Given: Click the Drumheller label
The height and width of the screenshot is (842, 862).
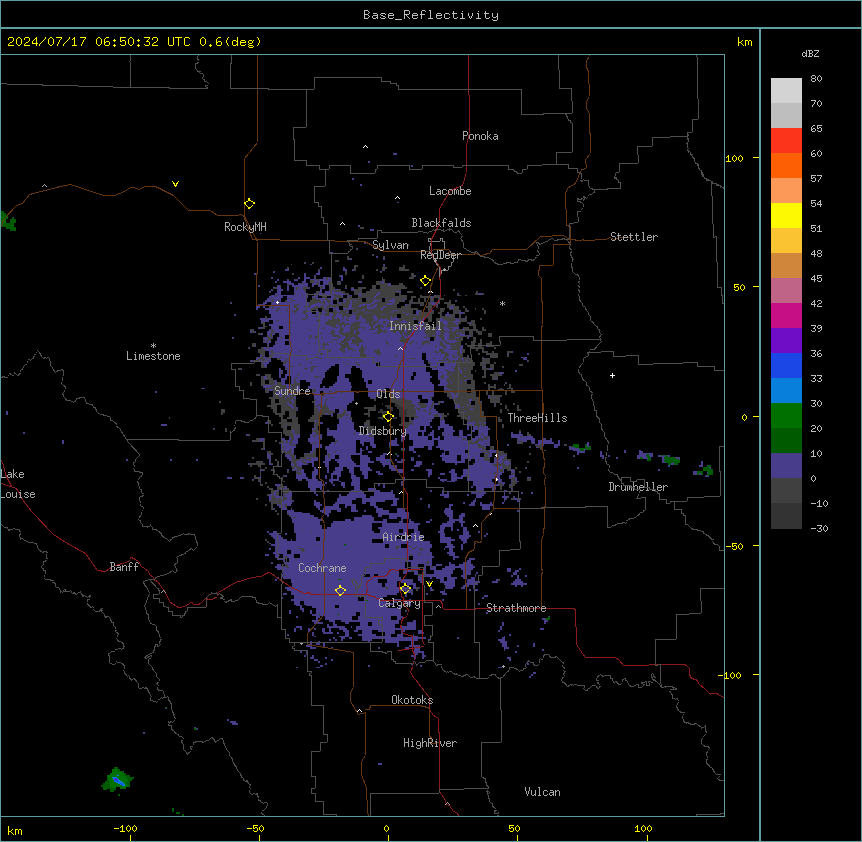Looking at the screenshot, I should (x=638, y=487).
